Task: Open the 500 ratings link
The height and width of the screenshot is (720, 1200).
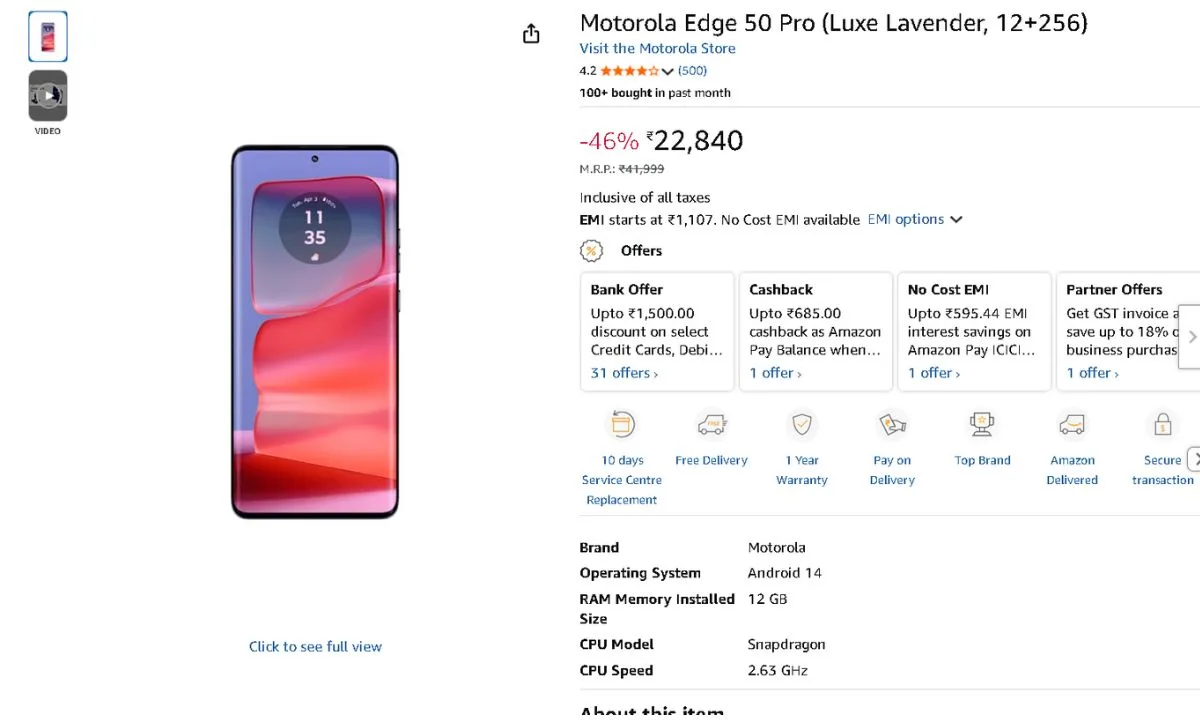Action: coord(690,70)
